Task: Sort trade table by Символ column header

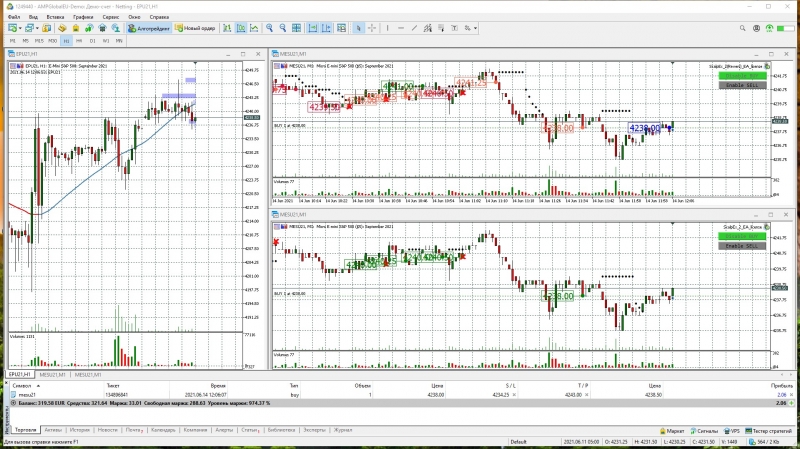Action: tap(21, 384)
